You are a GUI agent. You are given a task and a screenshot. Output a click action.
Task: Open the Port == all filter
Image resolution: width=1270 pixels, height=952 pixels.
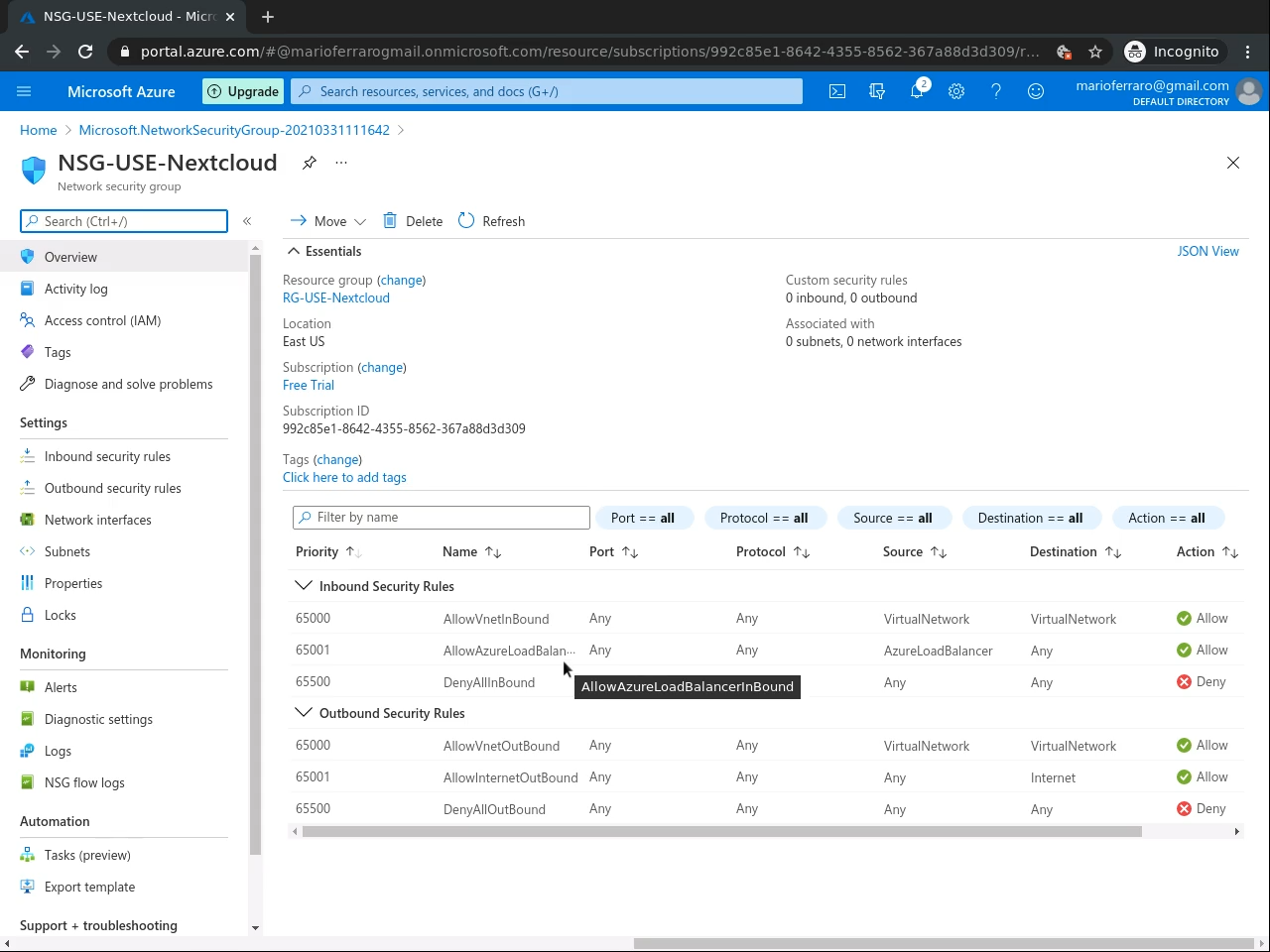tap(643, 518)
